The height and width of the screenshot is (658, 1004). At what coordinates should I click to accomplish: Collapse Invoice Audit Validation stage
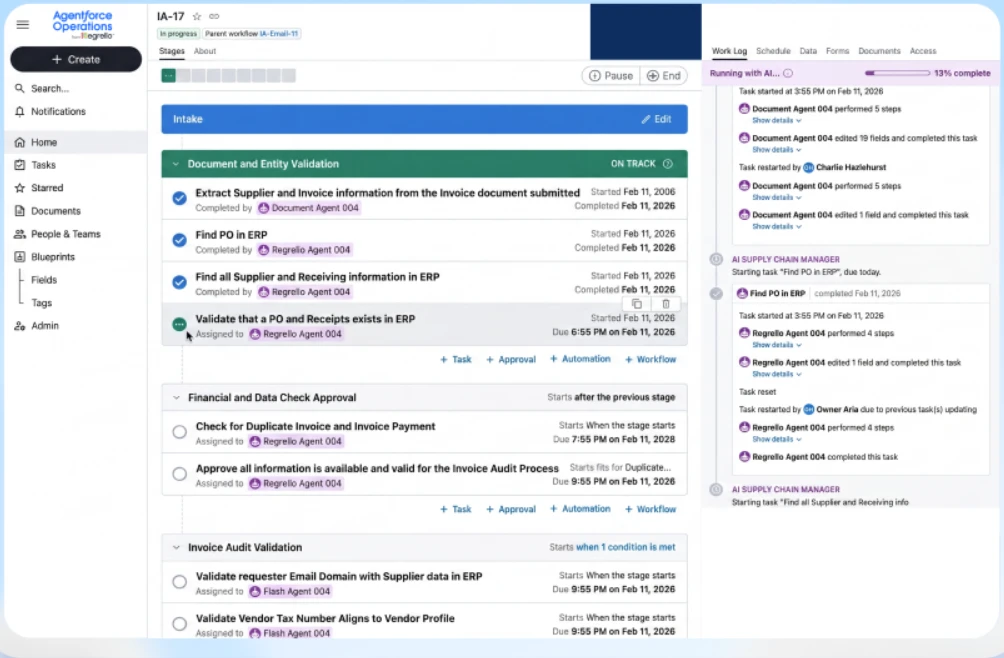coord(176,547)
